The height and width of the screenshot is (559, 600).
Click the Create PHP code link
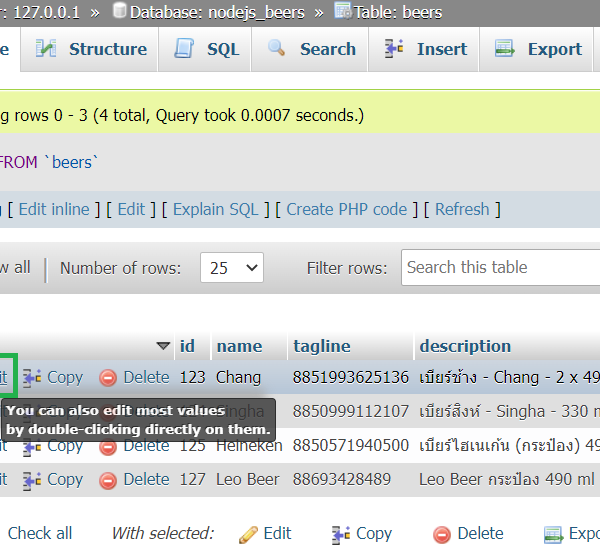347,209
